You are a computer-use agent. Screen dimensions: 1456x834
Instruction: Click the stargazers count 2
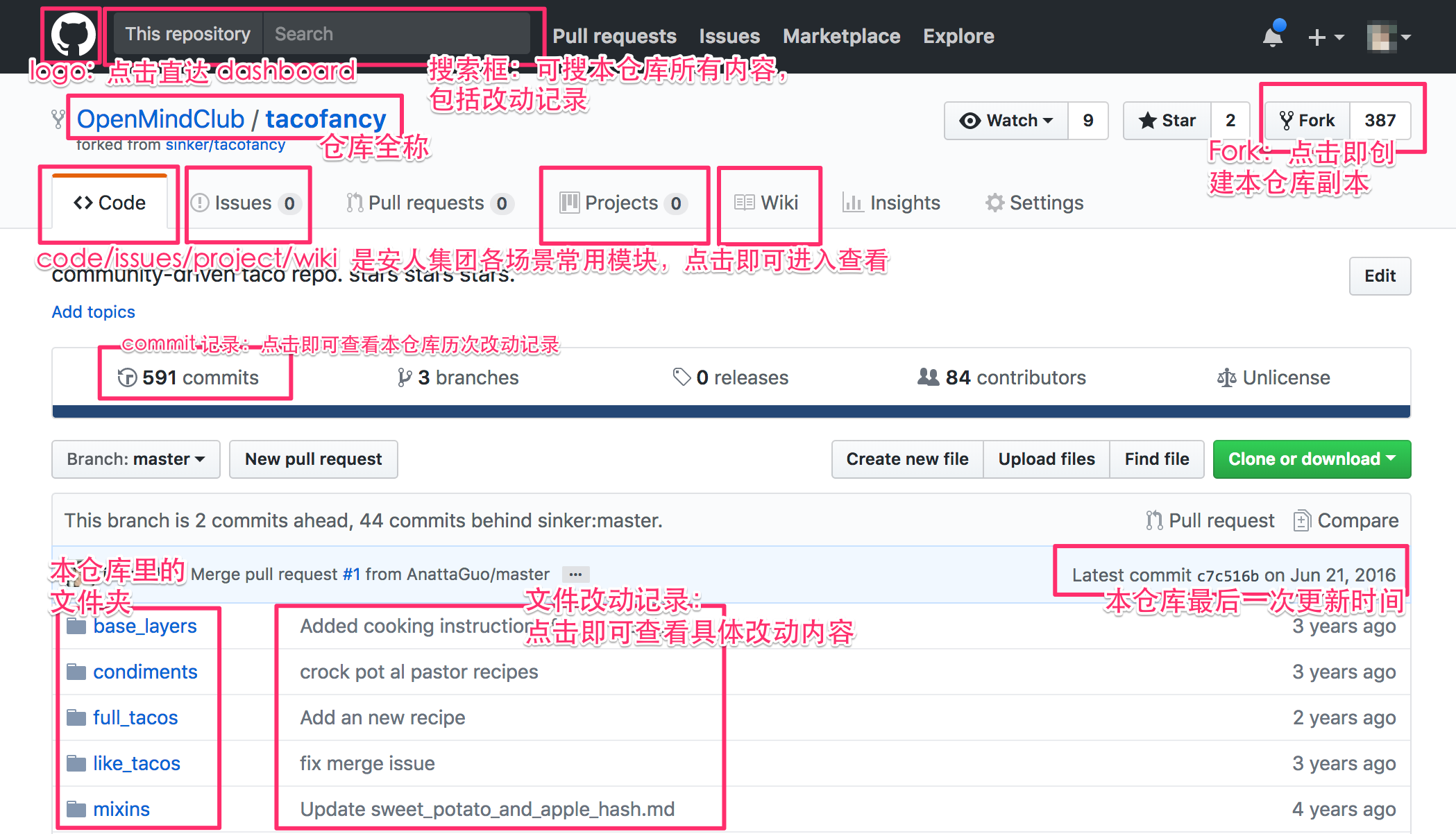pyautogui.click(x=1230, y=121)
